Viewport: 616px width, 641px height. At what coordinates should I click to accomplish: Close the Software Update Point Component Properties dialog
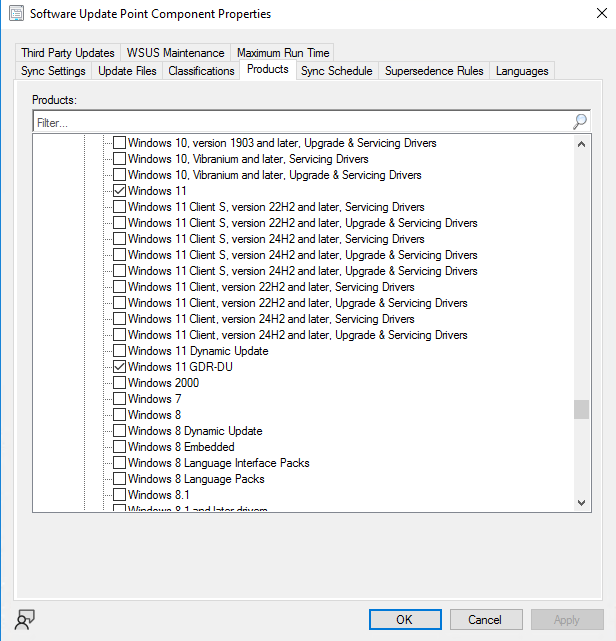pyautogui.click(x=602, y=13)
